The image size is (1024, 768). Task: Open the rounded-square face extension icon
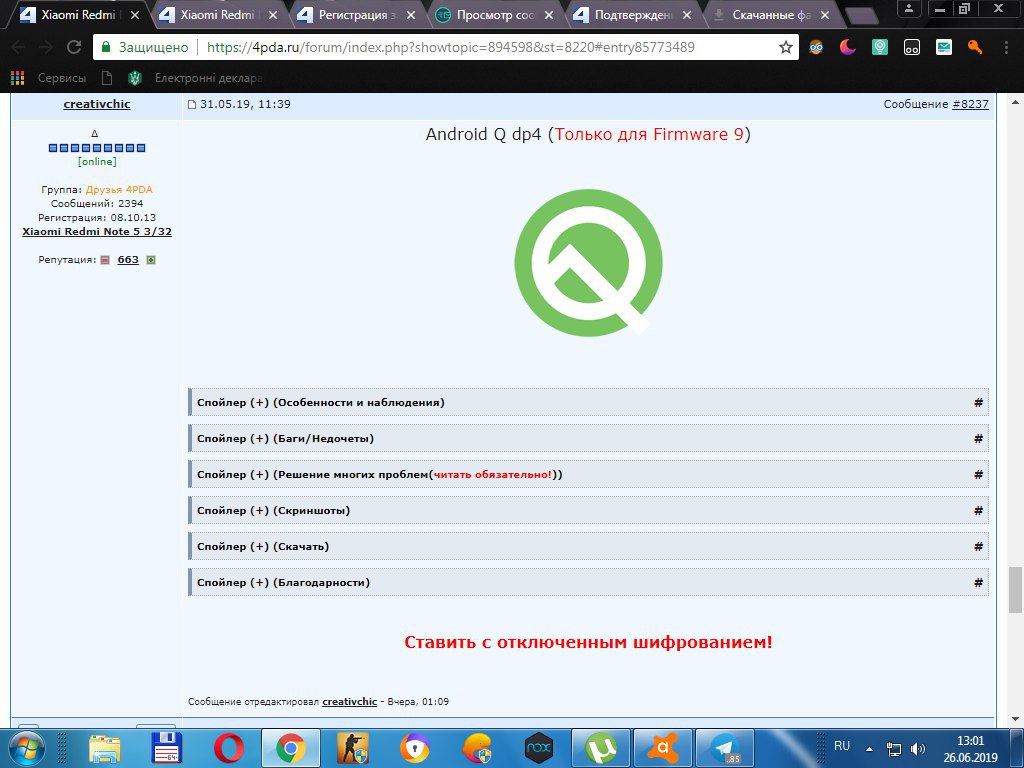[x=912, y=47]
